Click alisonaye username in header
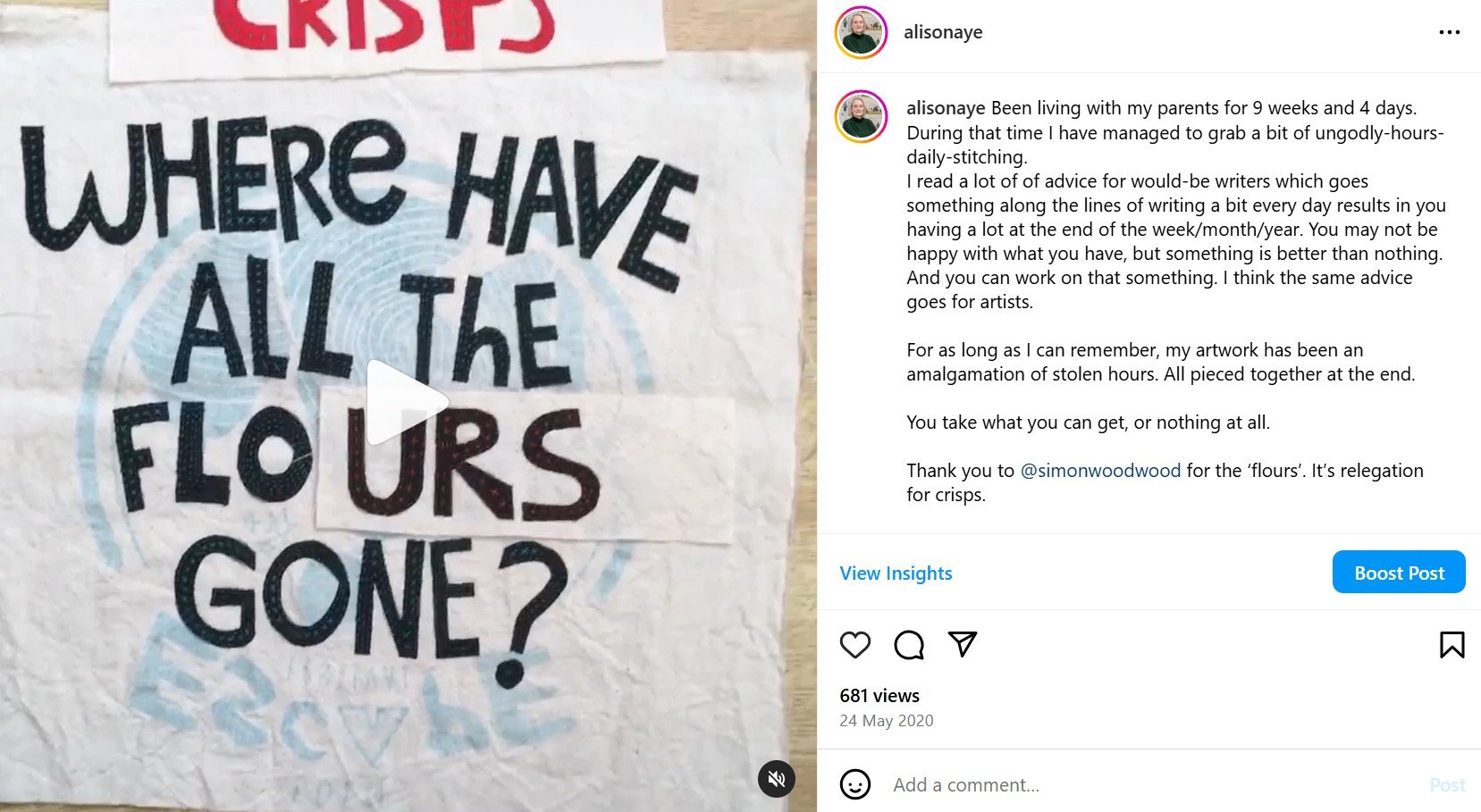Image resolution: width=1481 pixels, height=812 pixels. tap(943, 32)
